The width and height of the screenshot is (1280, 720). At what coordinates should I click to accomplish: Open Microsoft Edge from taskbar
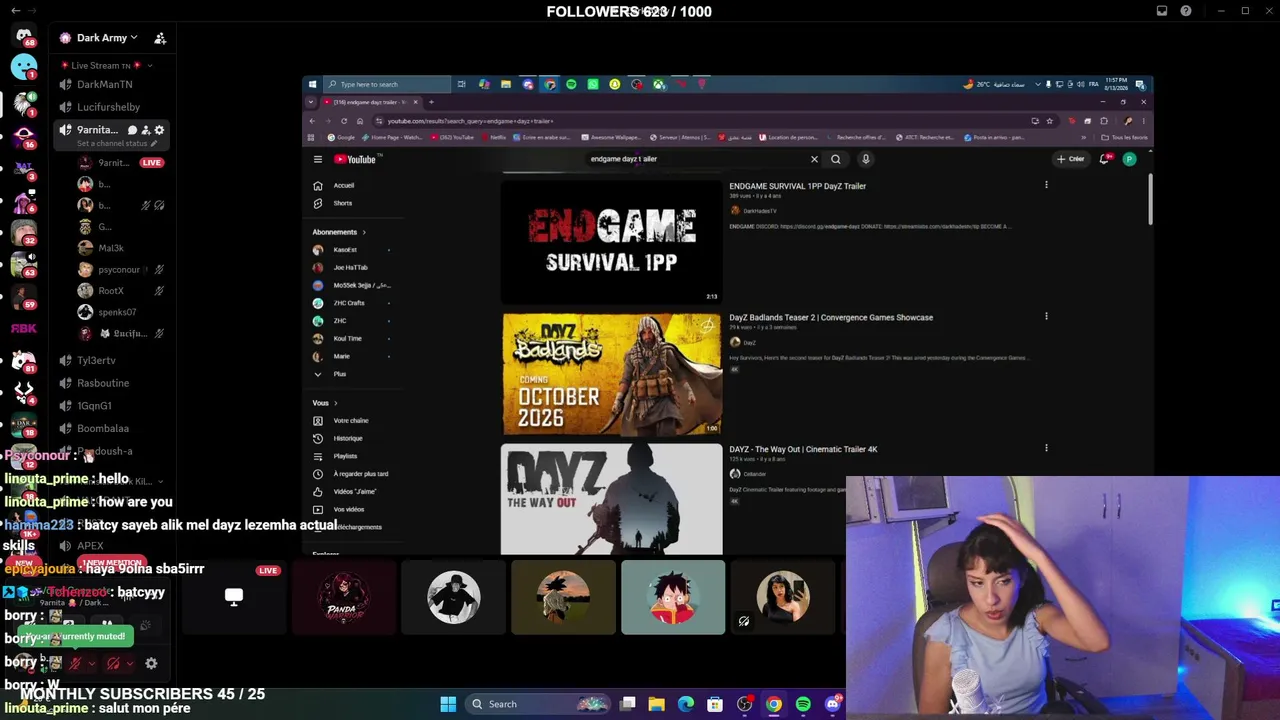pyautogui.click(x=686, y=704)
